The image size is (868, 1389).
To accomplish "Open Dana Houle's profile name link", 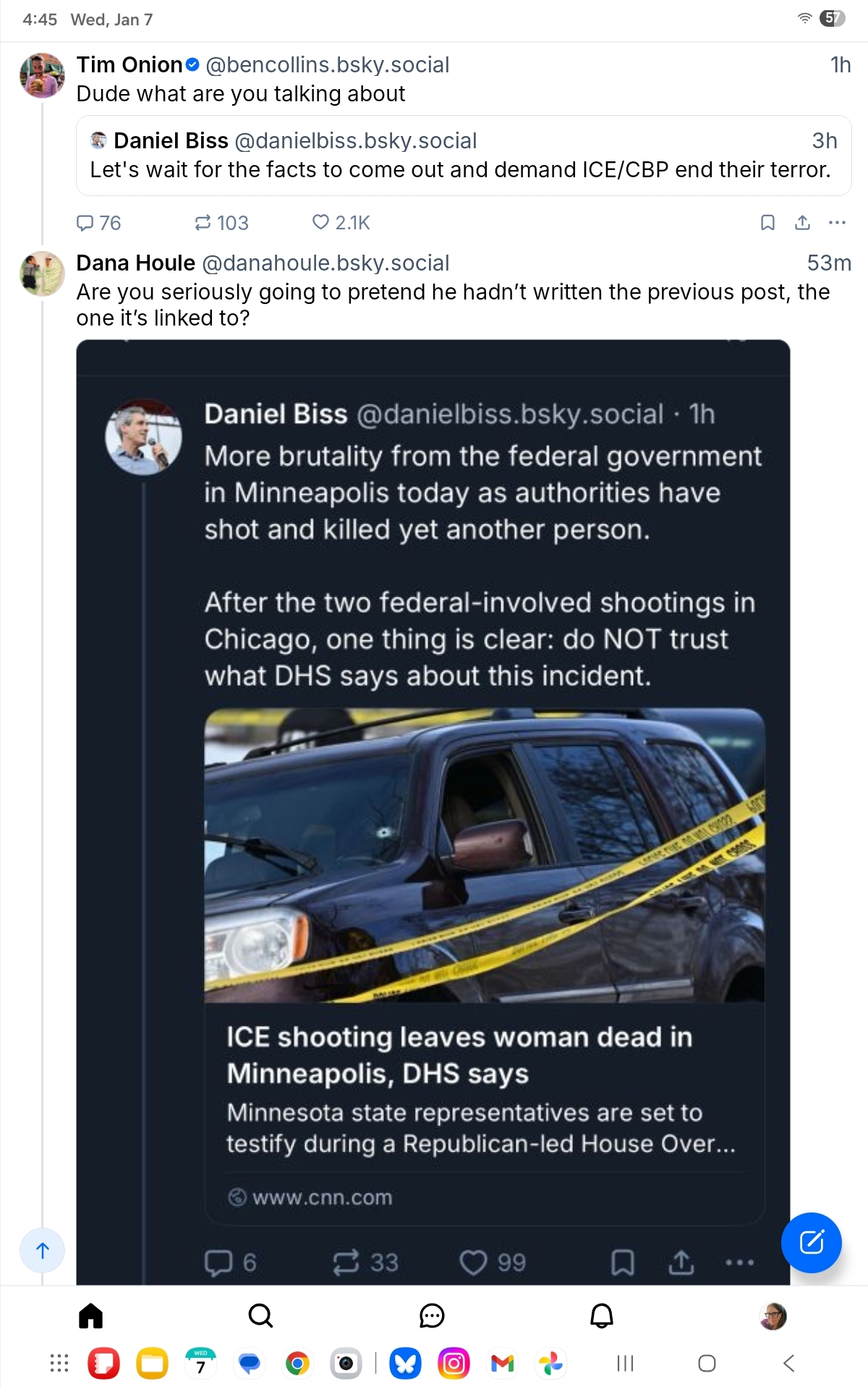I will (x=136, y=263).
